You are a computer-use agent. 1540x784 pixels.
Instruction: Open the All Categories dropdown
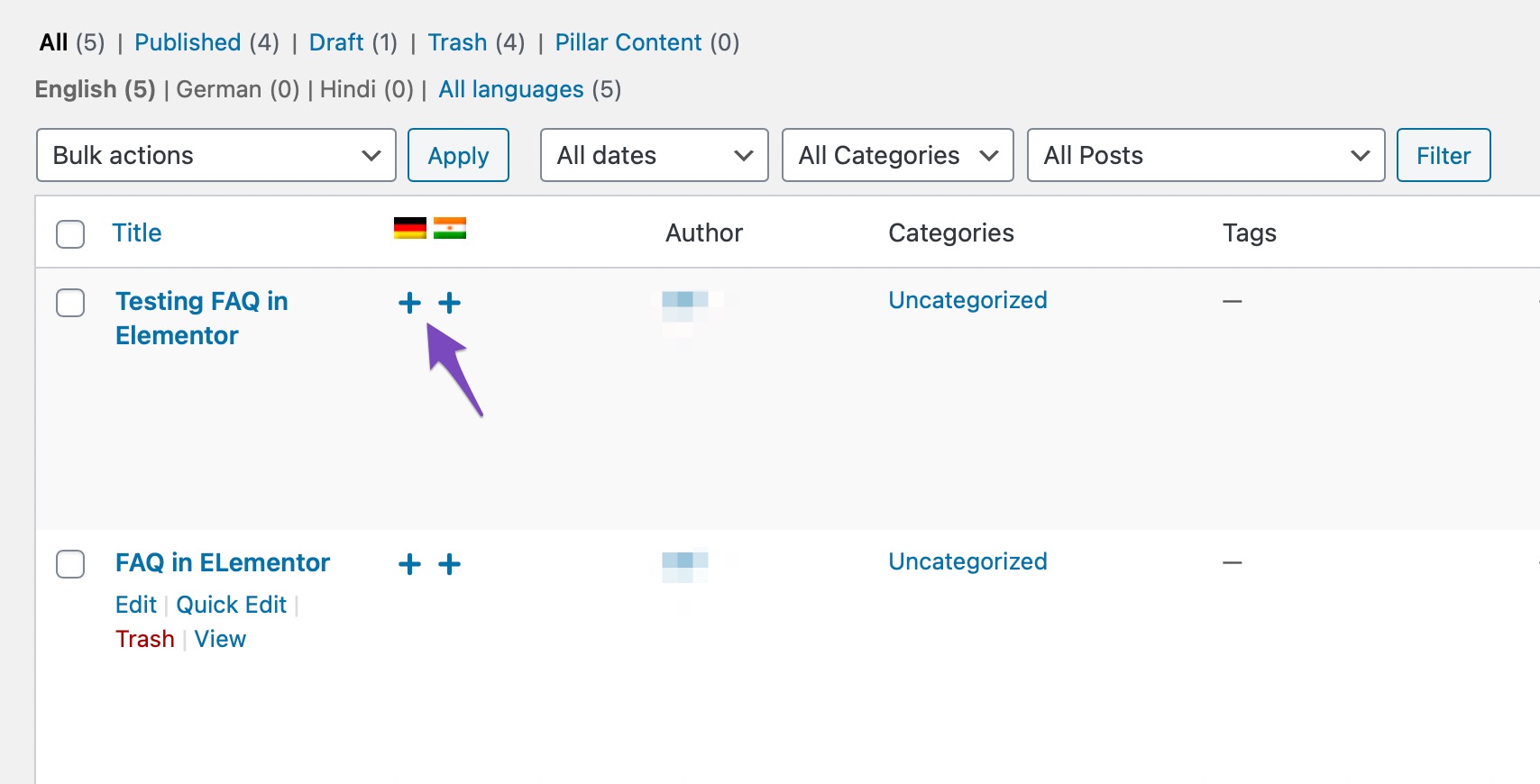[x=898, y=155]
